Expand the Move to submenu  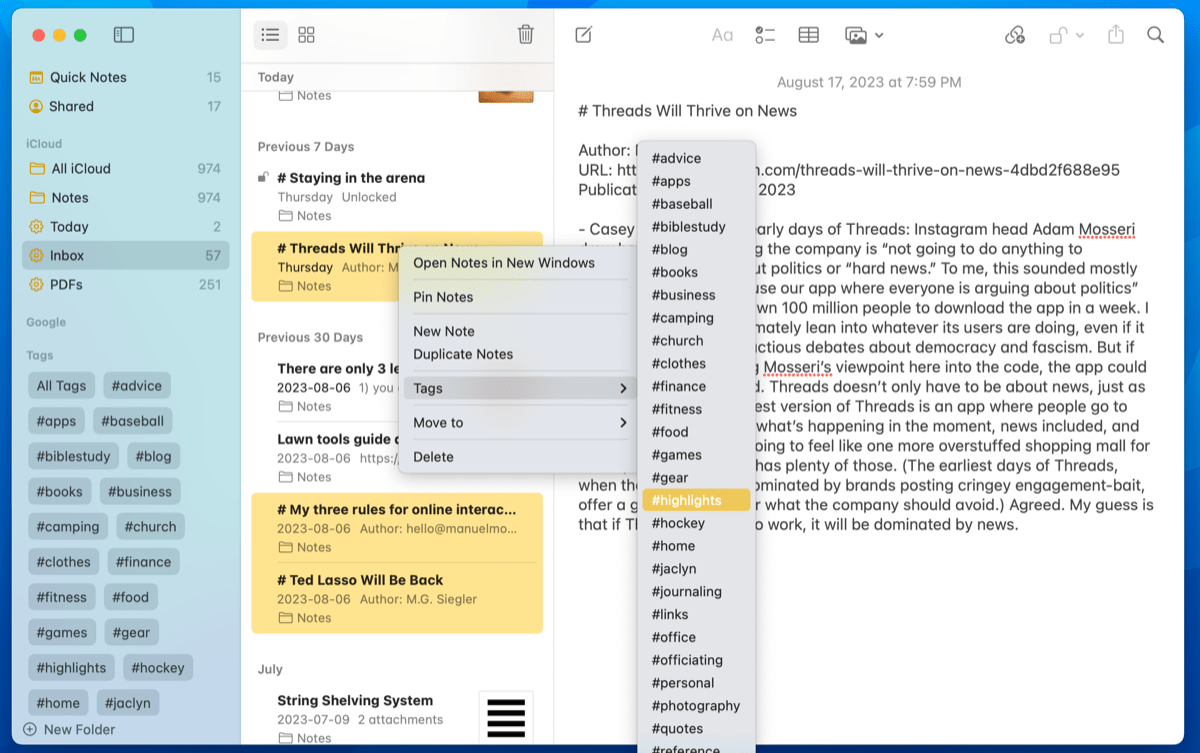click(519, 423)
